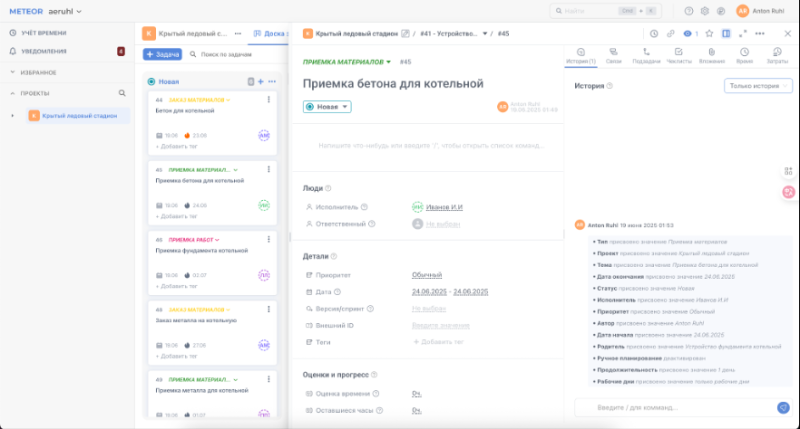Open Подзадачи tab

click(646, 56)
